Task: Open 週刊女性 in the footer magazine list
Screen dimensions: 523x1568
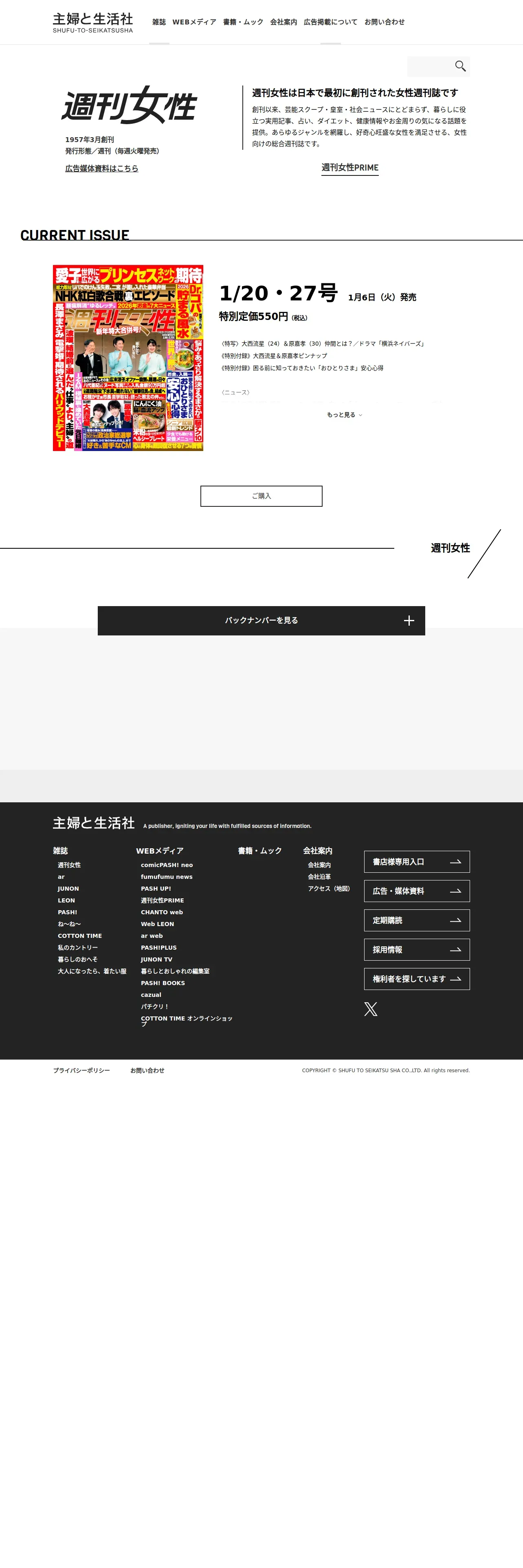Action: coord(69,864)
